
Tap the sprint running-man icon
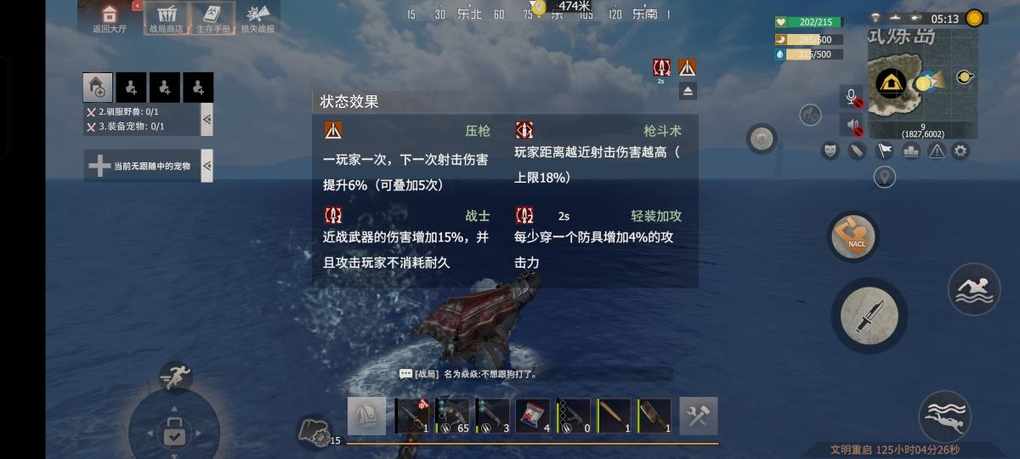coord(175,377)
